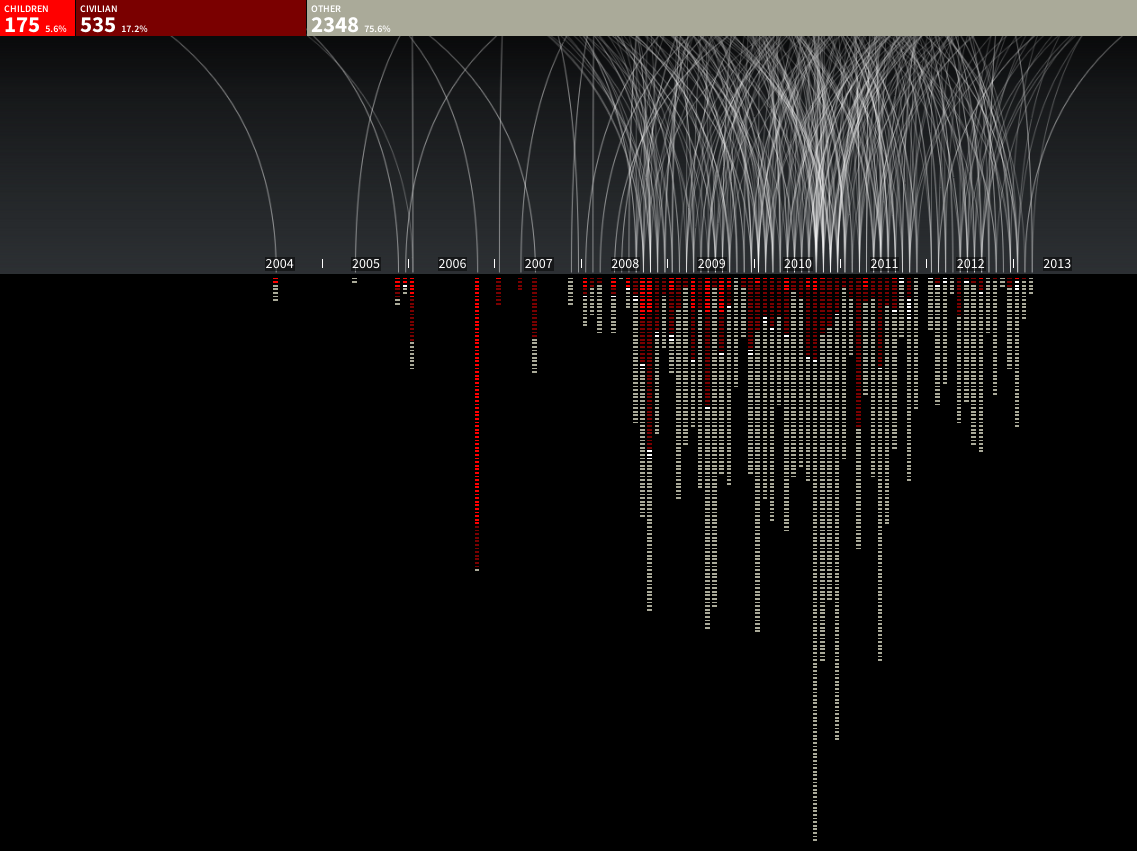Click the tick between 2006 and 2007
This screenshot has width=1137, height=851.
(494, 264)
